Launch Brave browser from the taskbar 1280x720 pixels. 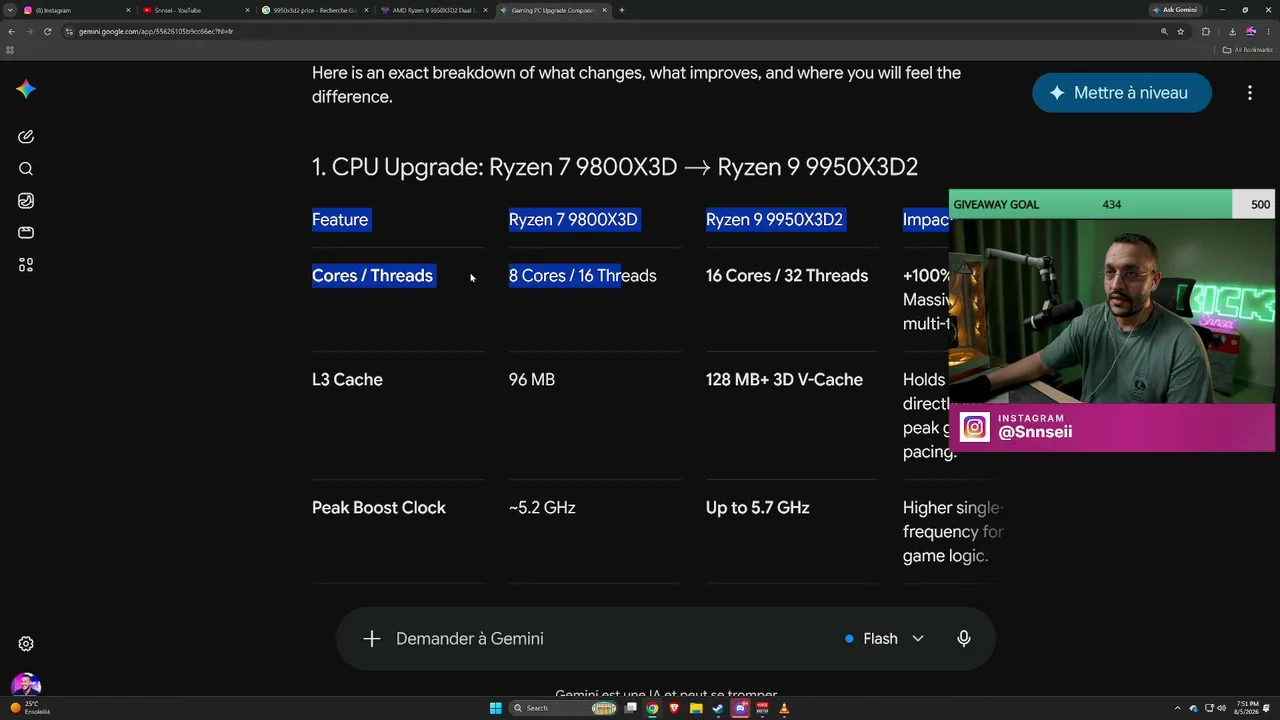674,708
